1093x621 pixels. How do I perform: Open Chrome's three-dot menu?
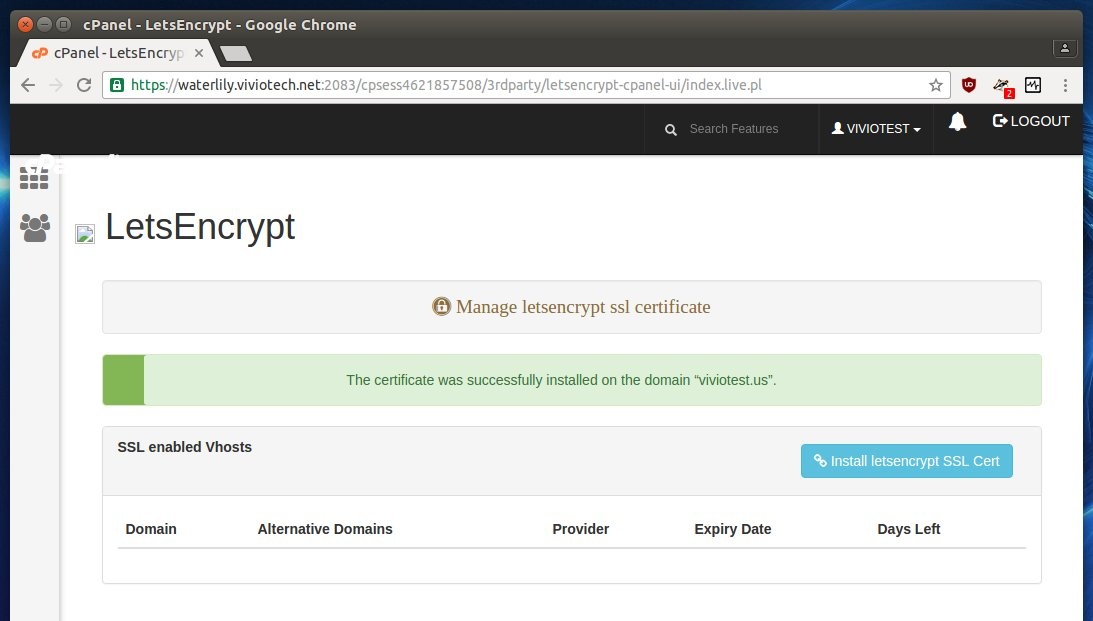1065,86
